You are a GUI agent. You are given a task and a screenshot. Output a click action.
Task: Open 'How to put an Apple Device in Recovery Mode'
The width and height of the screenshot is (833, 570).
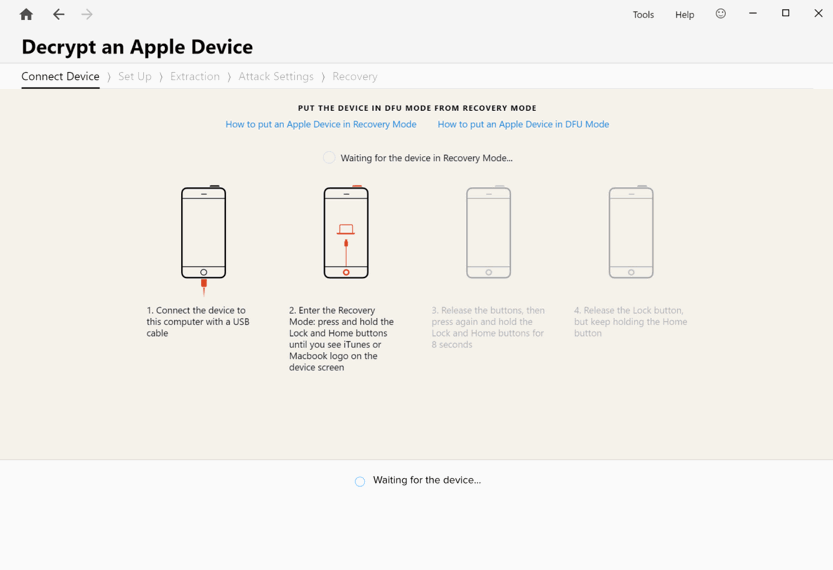coord(320,124)
